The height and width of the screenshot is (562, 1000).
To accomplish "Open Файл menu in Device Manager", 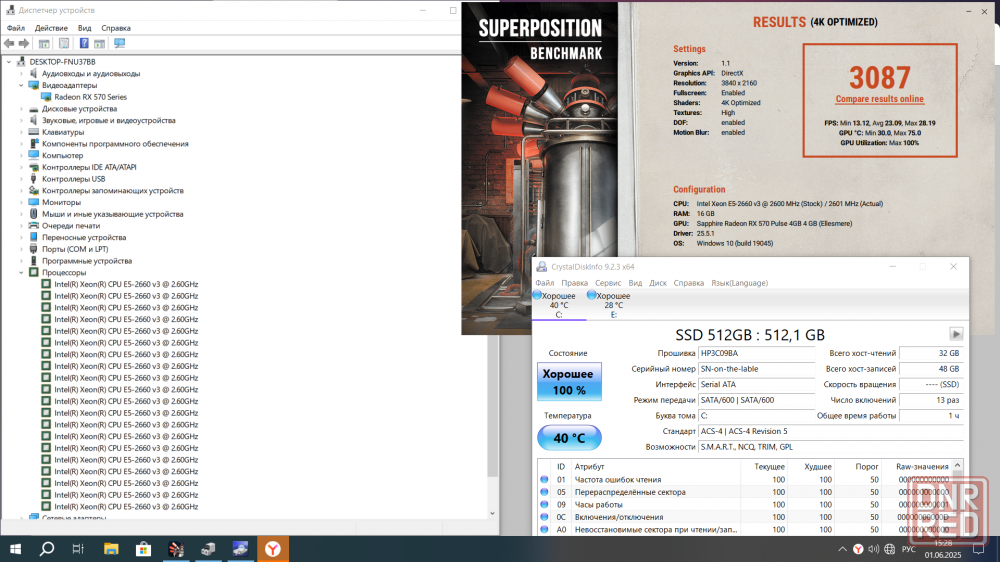I will tap(15, 28).
